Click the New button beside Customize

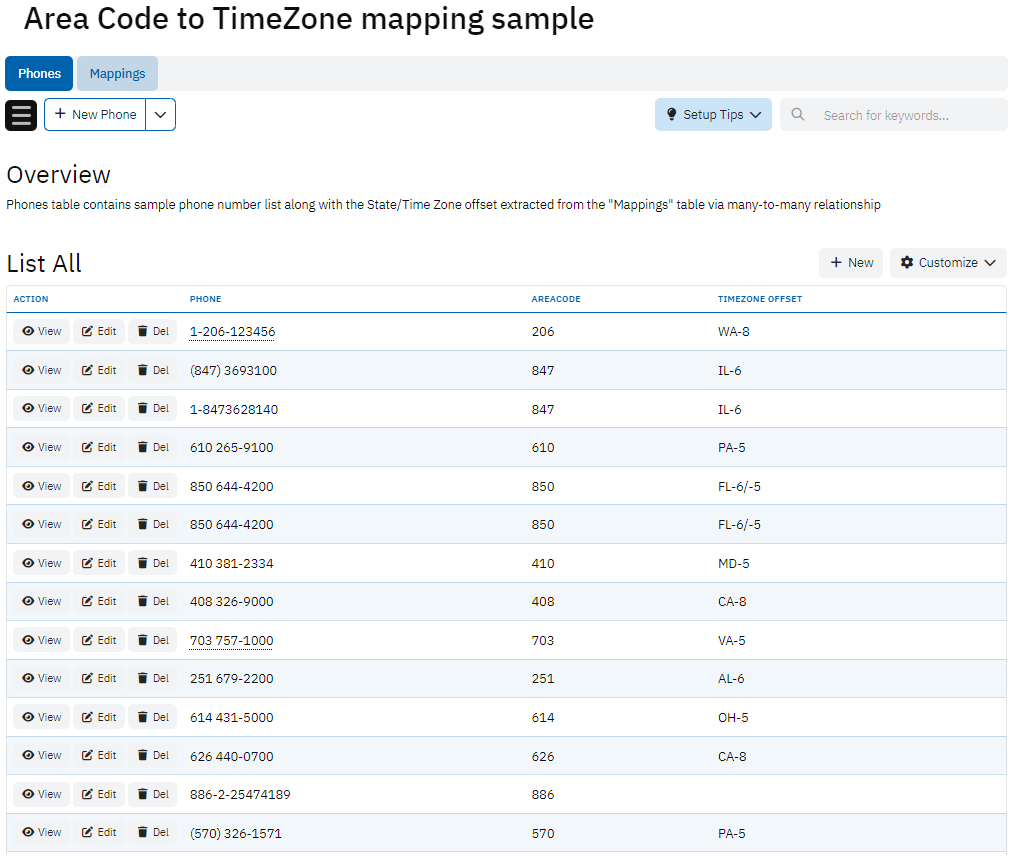851,263
